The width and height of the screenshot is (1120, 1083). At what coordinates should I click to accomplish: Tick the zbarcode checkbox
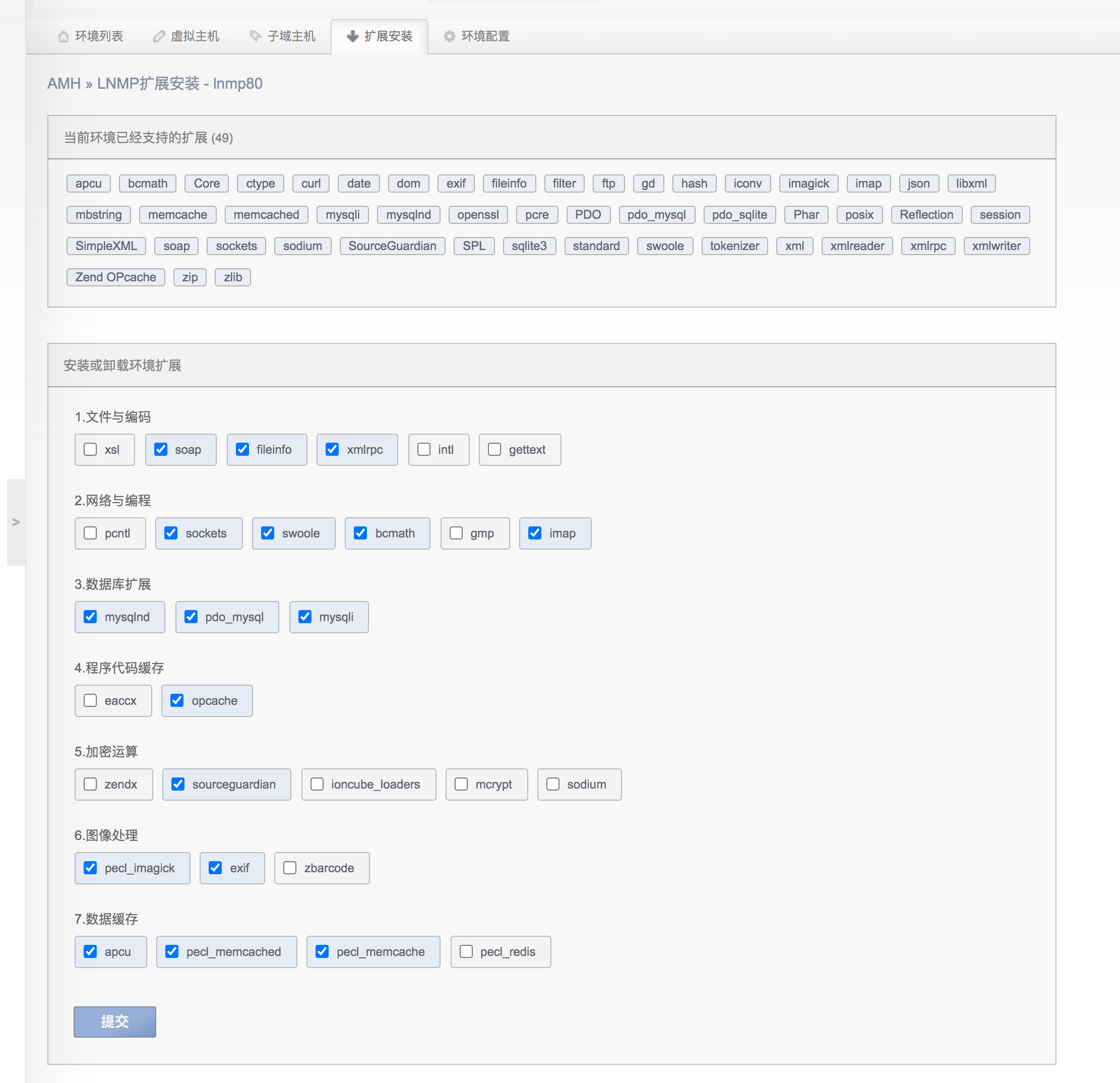[290, 868]
